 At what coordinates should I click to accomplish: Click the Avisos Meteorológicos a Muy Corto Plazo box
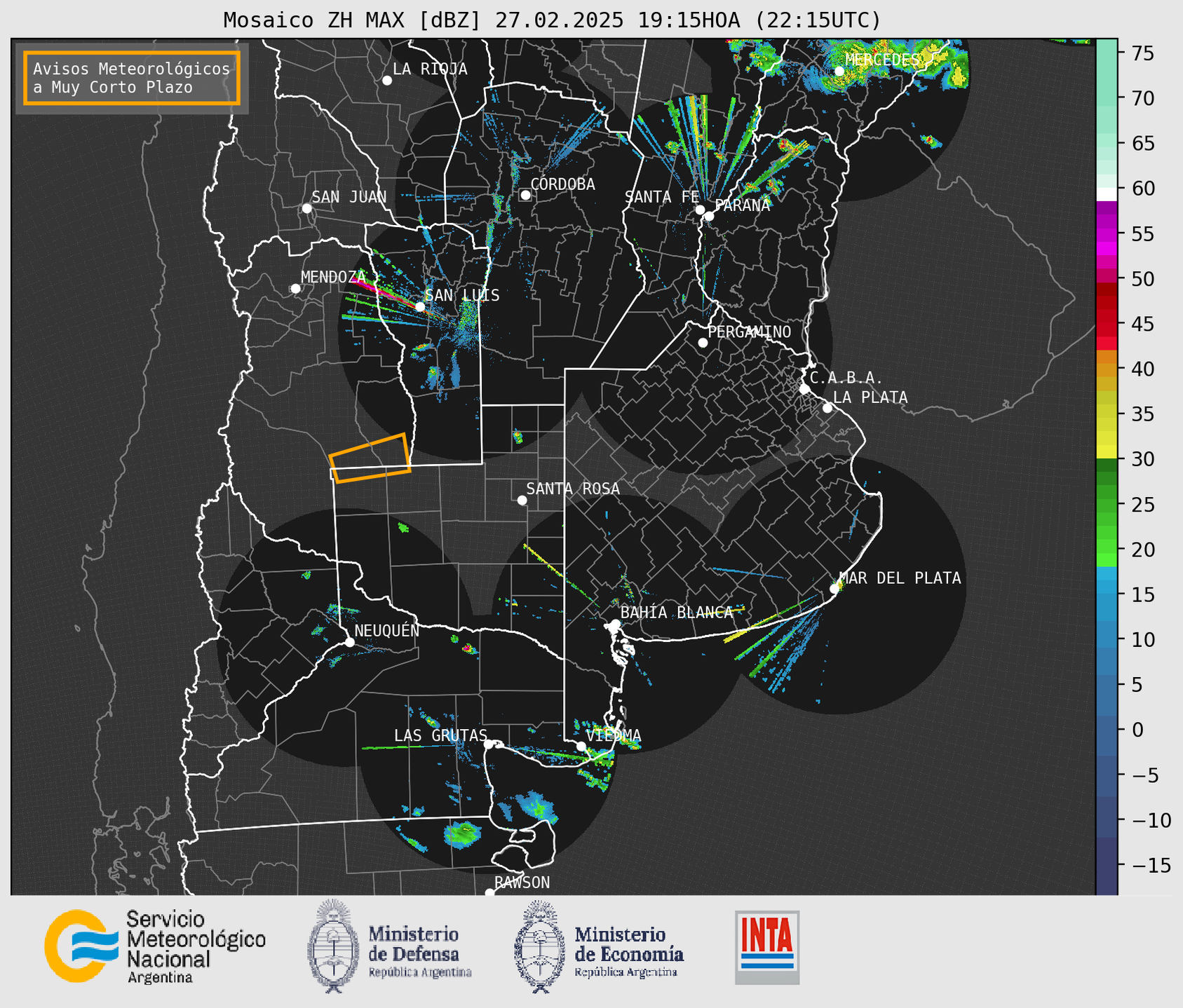click(132, 78)
